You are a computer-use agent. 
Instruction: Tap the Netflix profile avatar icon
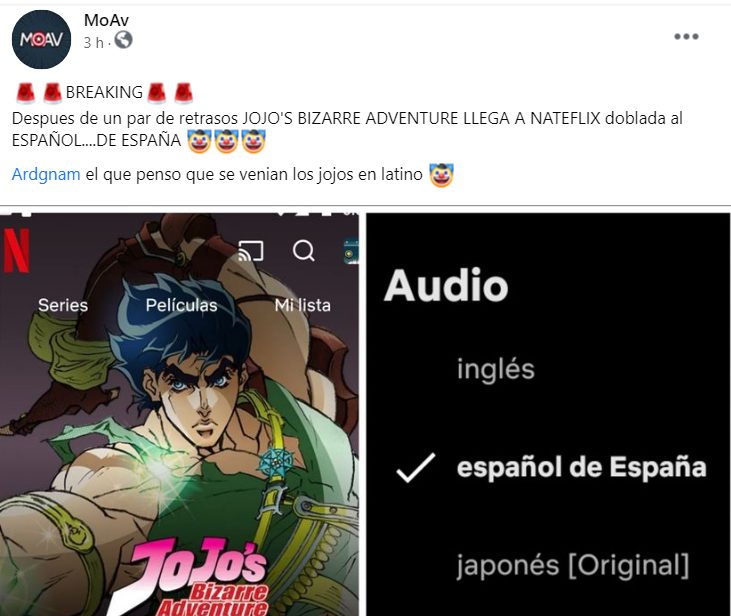pos(351,251)
